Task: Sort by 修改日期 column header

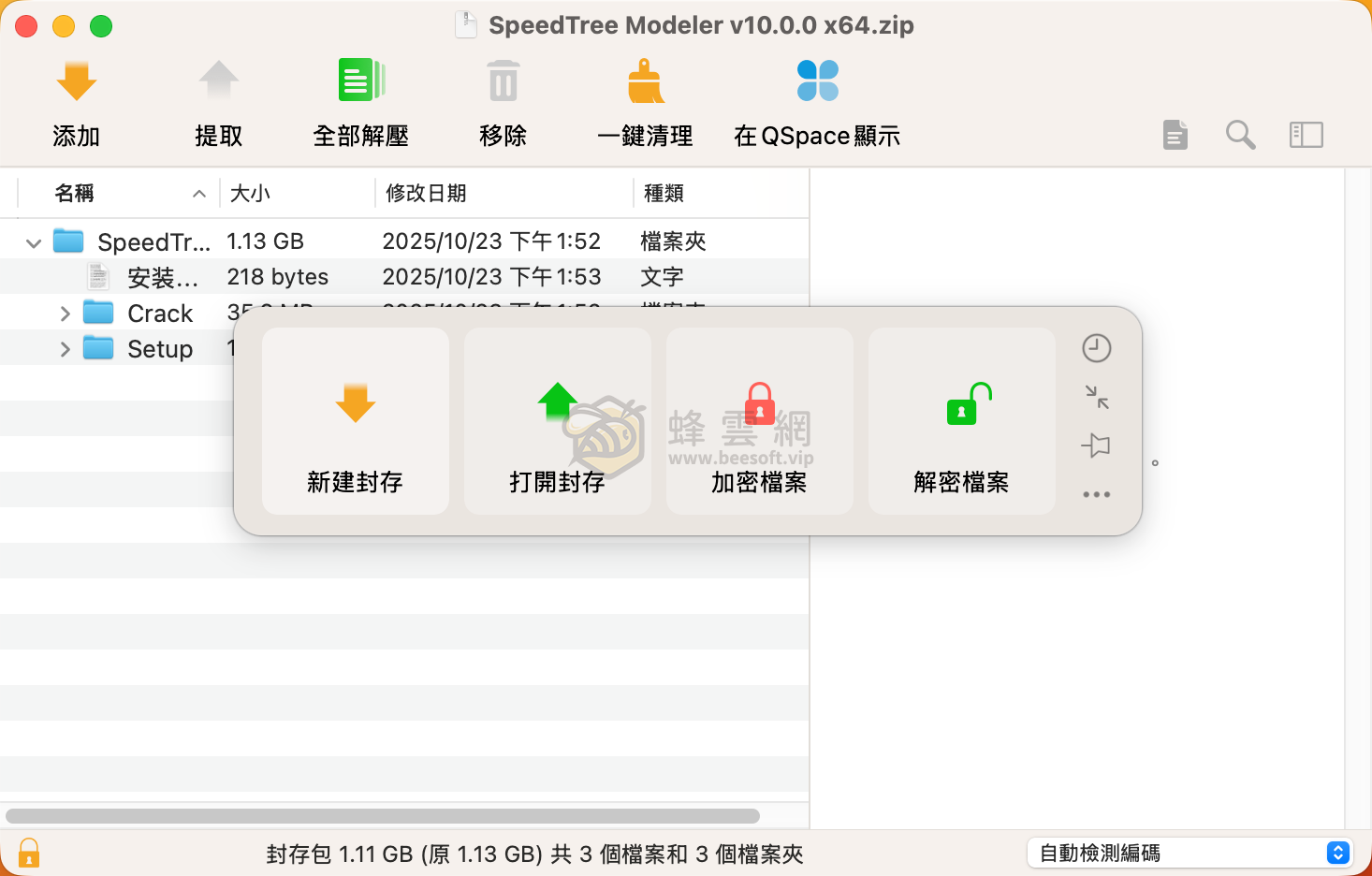Action: pyautogui.click(x=504, y=194)
